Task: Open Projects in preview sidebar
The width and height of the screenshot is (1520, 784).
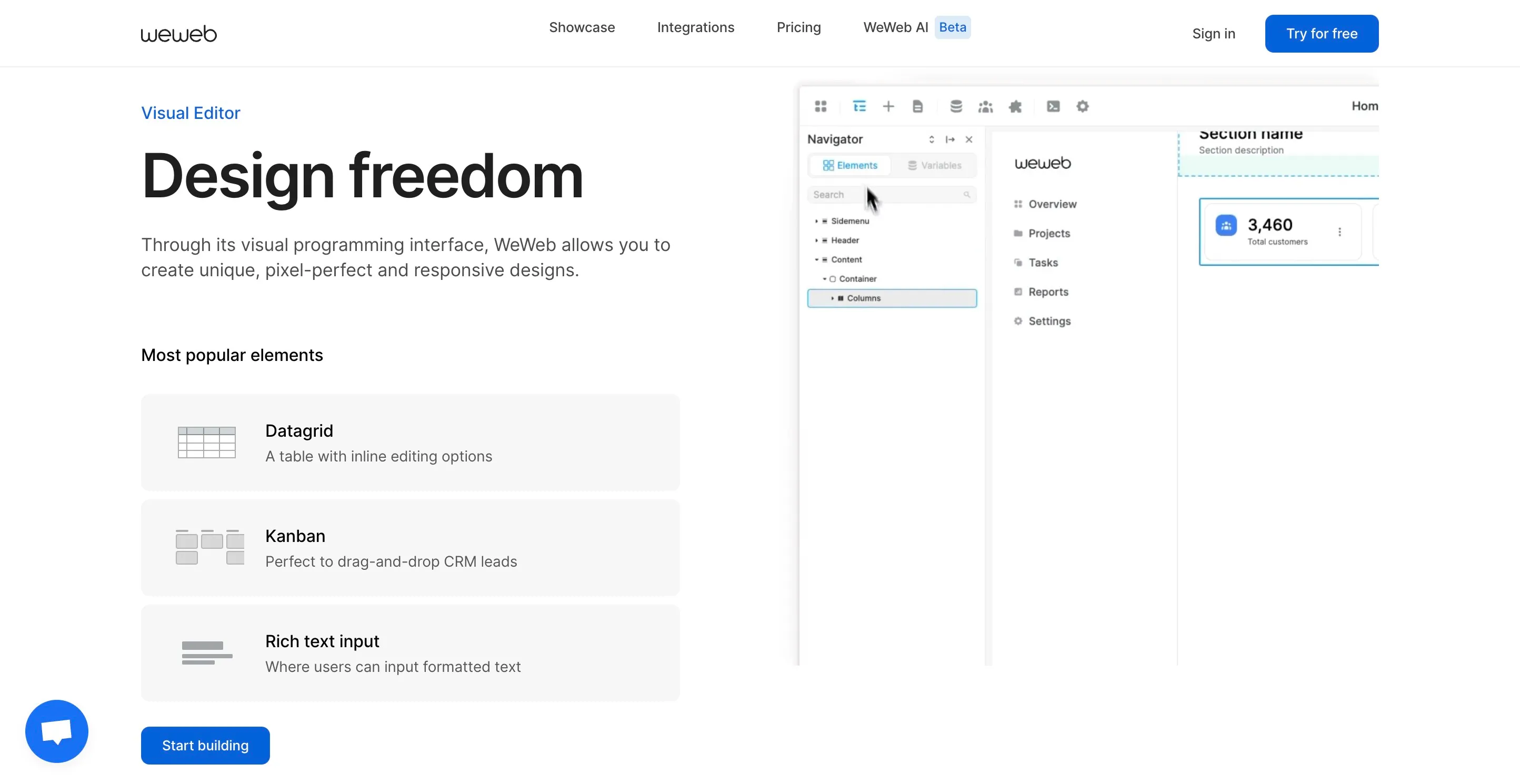Action: click(1042, 233)
